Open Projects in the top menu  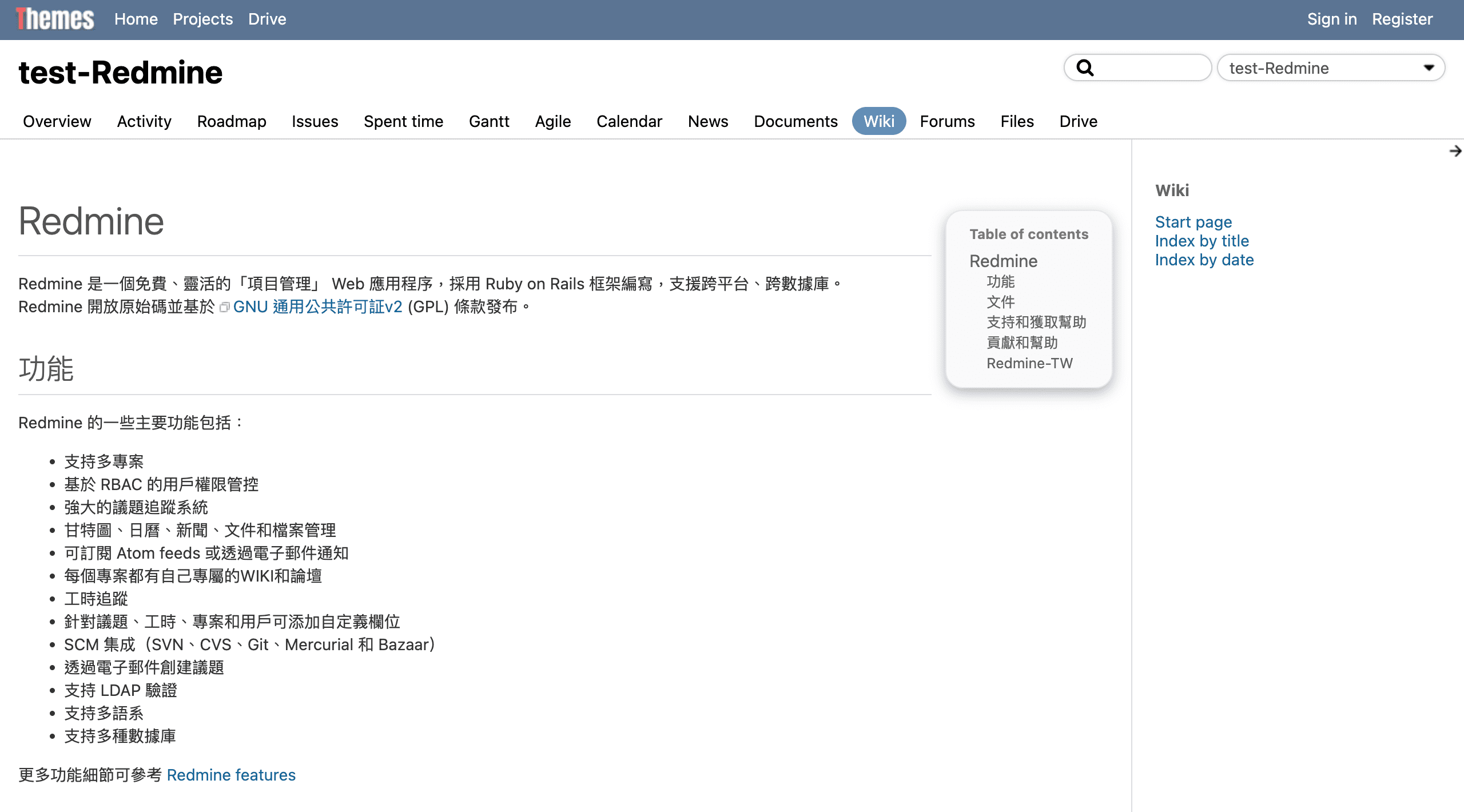[202, 19]
